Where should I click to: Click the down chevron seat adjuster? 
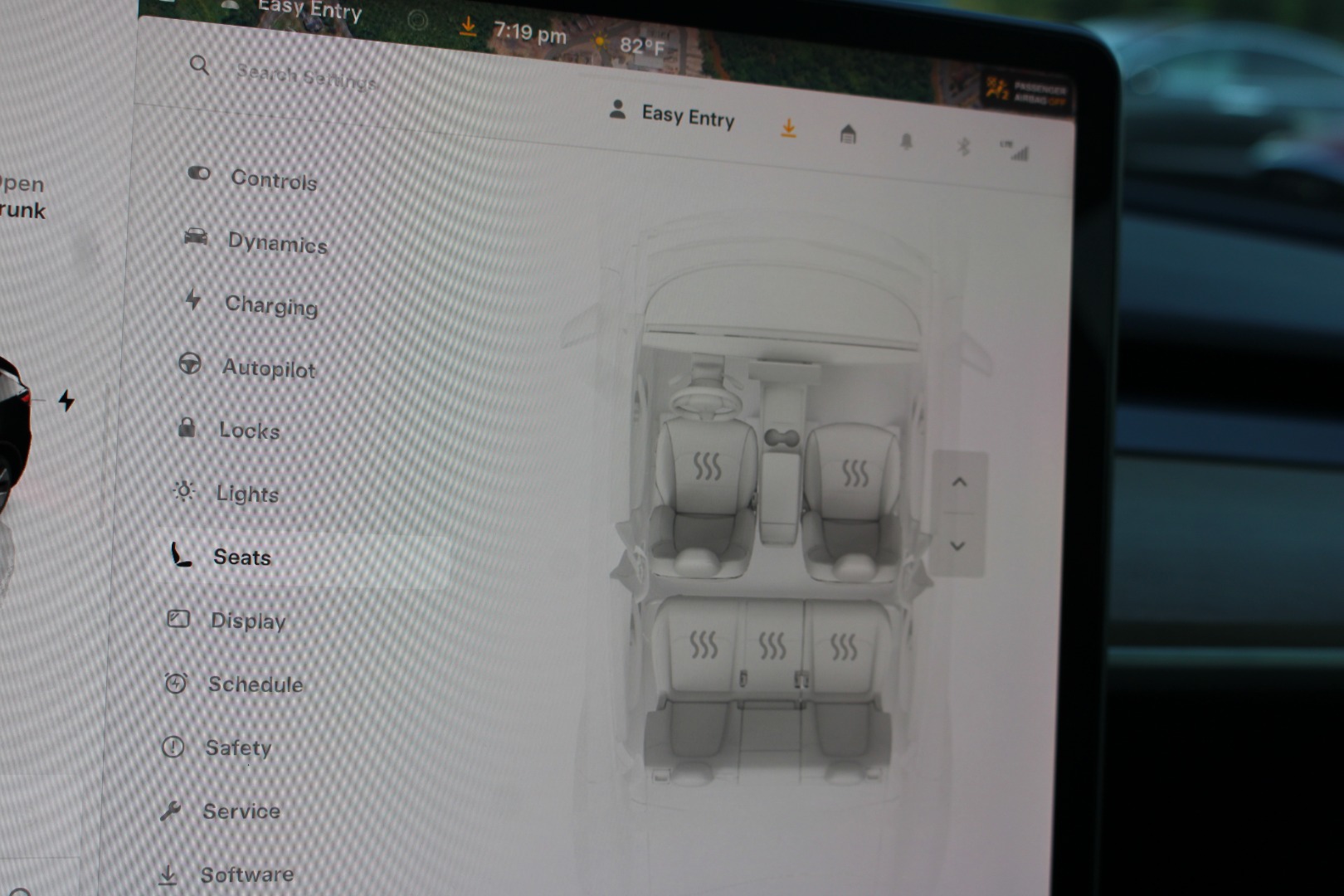pyautogui.click(x=957, y=545)
